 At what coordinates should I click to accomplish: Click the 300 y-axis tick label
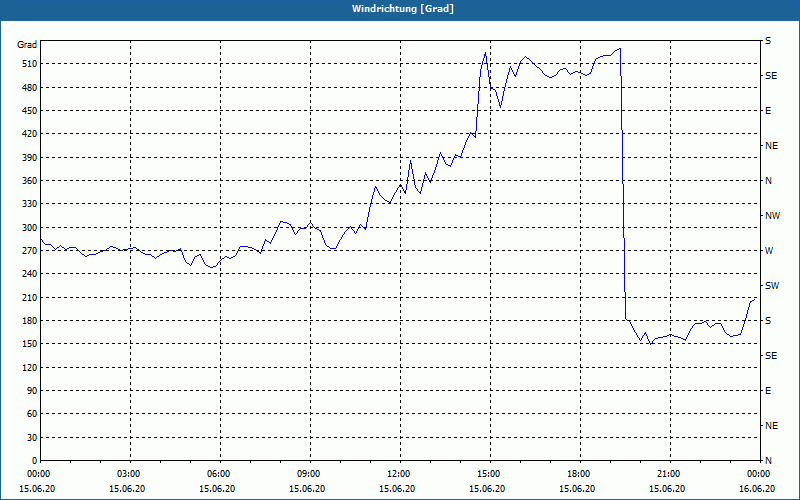point(30,228)
